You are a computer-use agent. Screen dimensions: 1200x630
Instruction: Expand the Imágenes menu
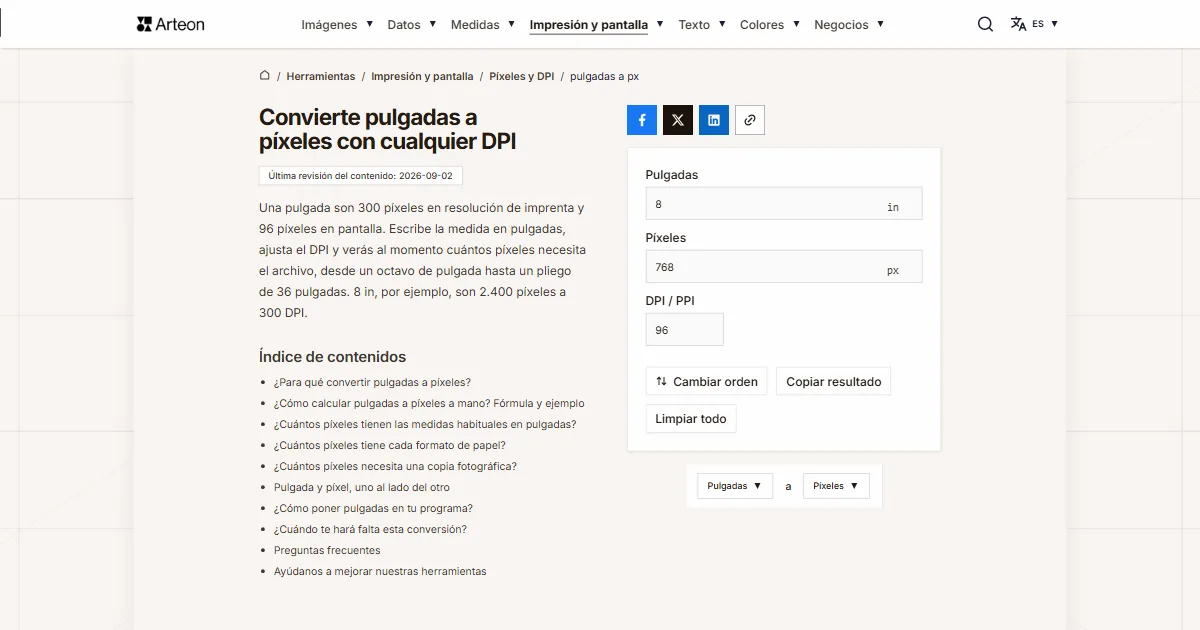tap(337, 25)
